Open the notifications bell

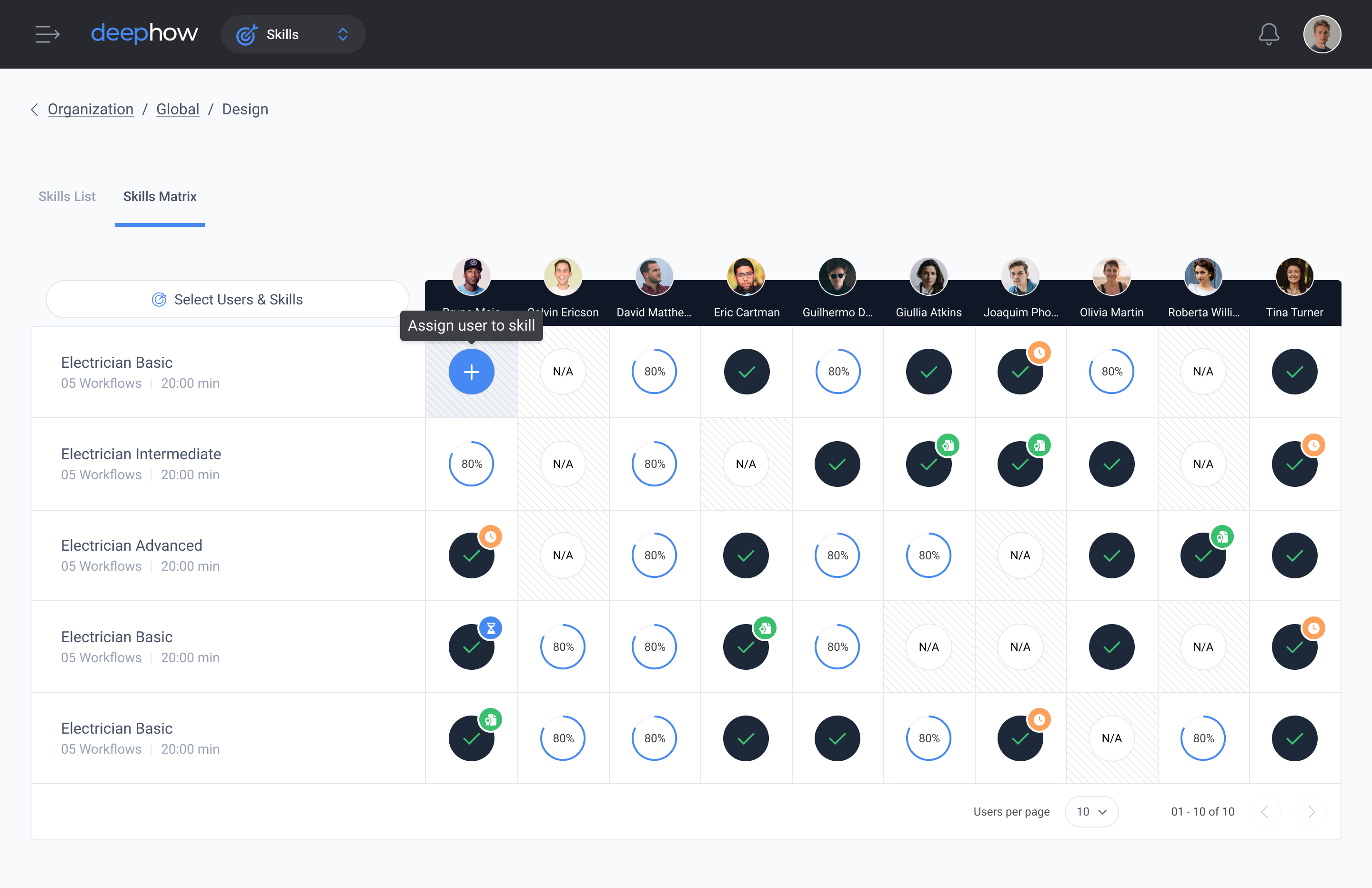tap(1268, 35)
